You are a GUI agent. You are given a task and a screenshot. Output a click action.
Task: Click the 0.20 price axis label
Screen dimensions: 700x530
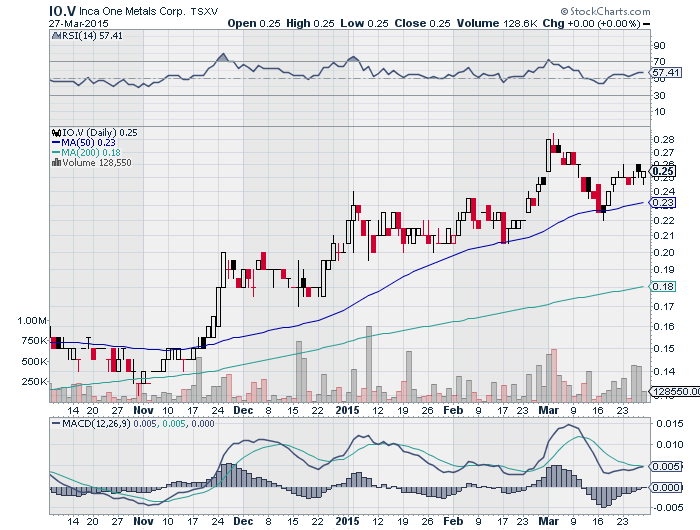click(x=664, y=252)
